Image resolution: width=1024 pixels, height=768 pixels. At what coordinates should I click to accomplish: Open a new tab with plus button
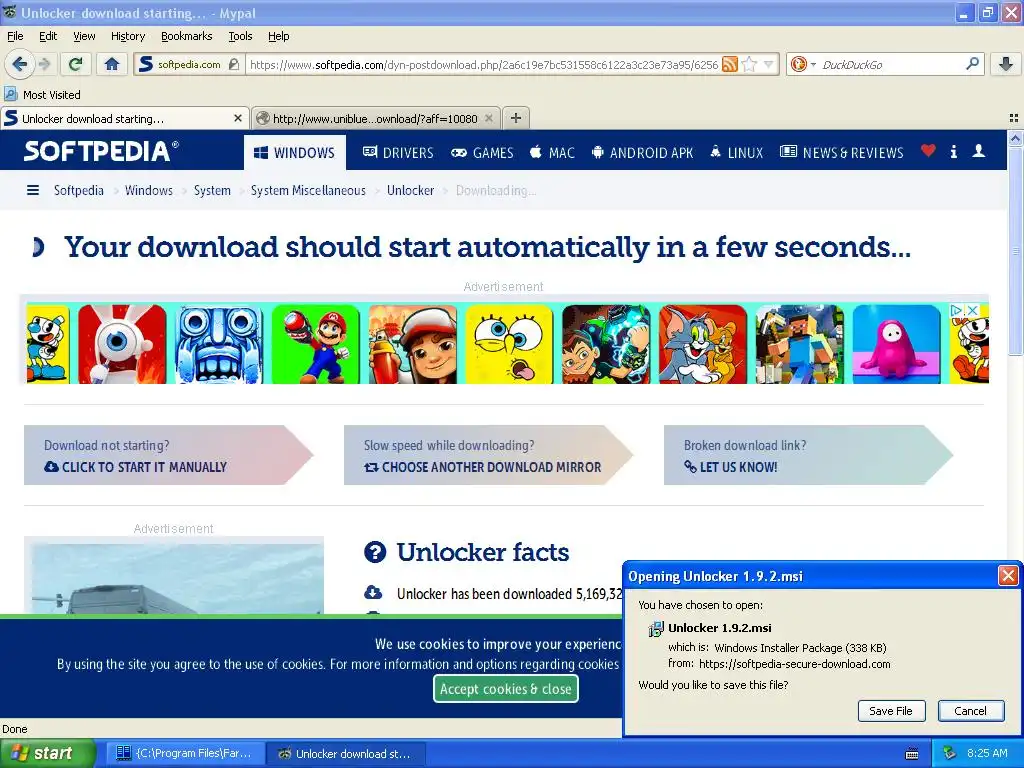(516, 118)
